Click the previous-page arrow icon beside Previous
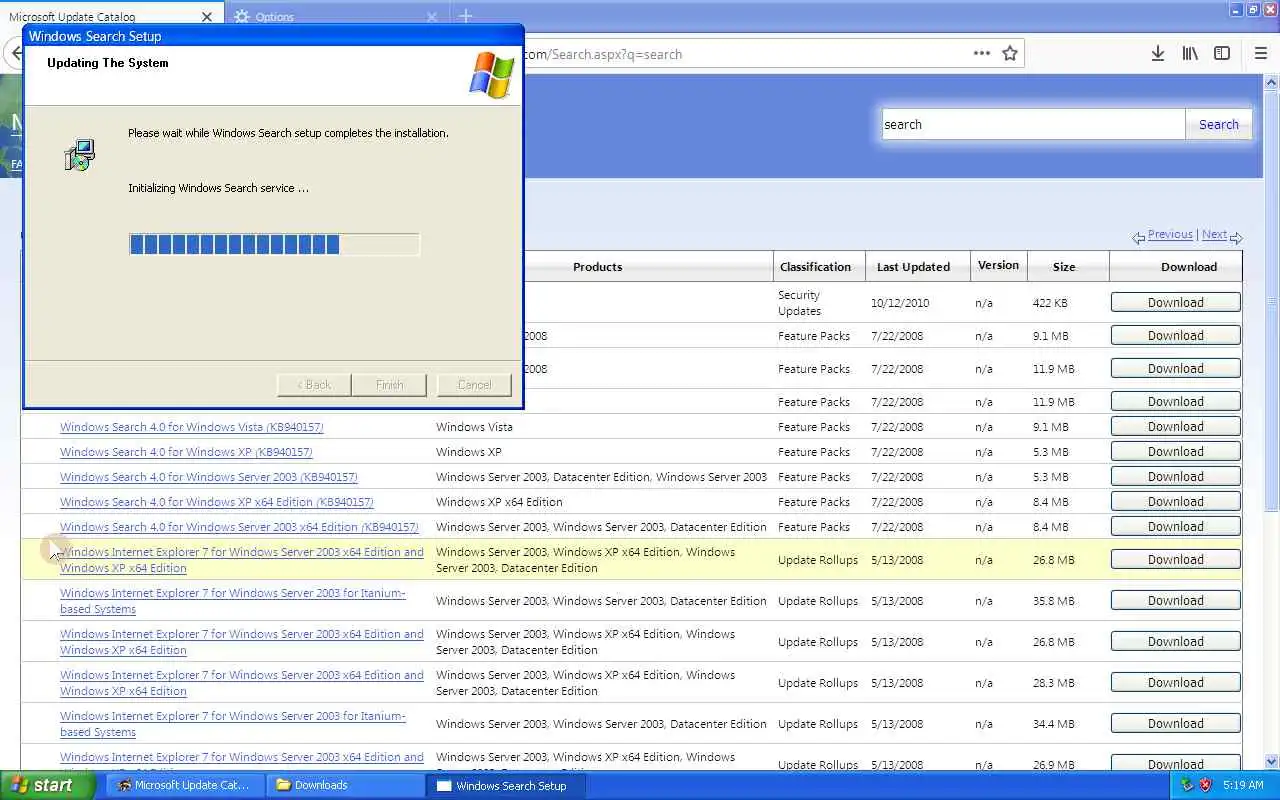 point(1138,238)
